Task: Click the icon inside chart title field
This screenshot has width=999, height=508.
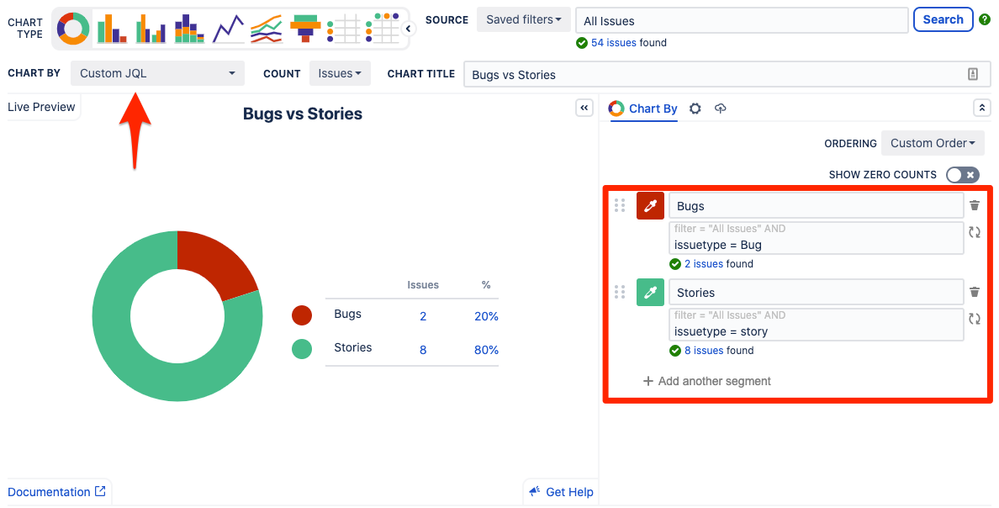Action: [973, 74]
